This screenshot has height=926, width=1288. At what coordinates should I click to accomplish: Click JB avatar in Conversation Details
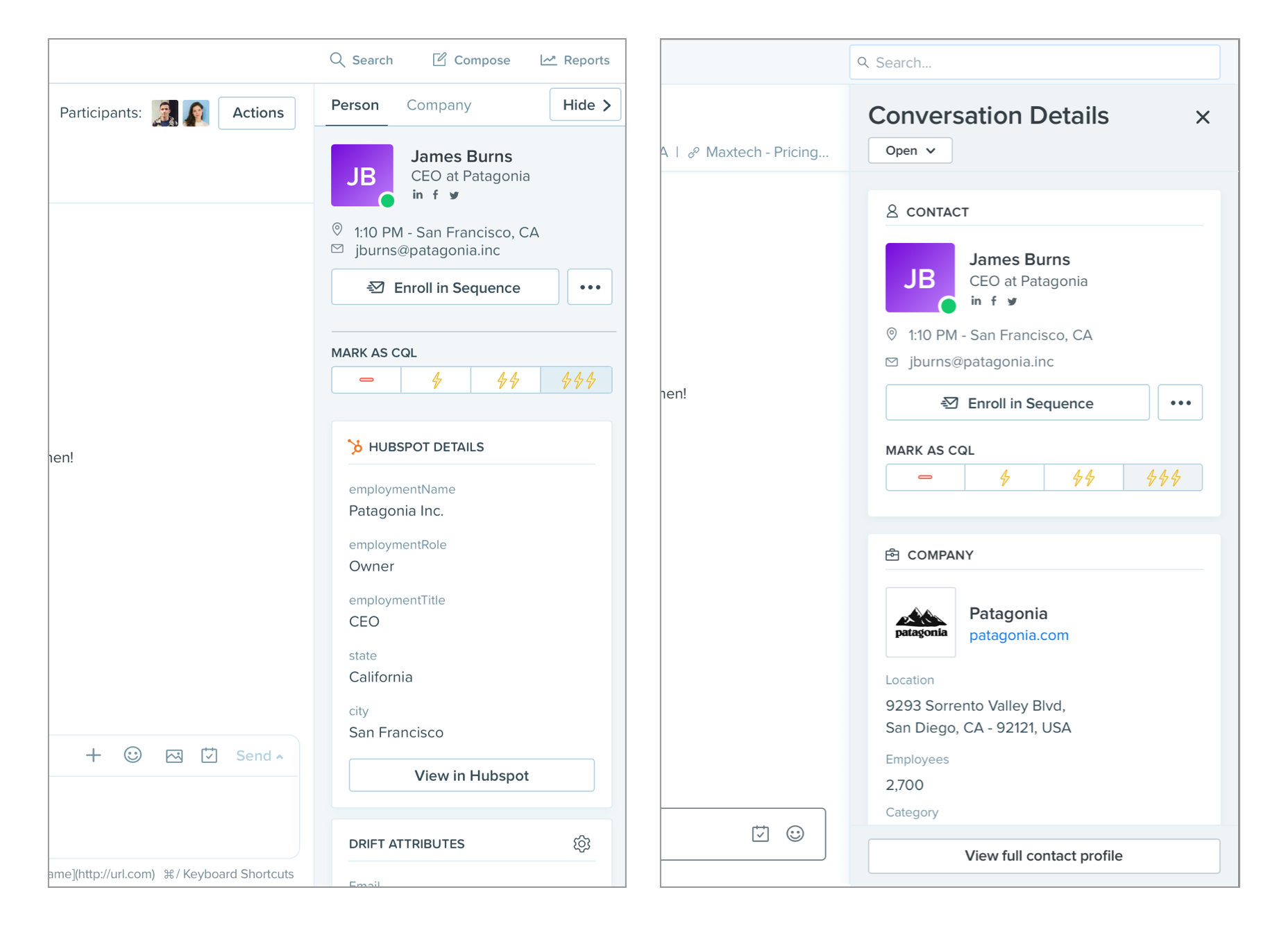click(920, 278)
